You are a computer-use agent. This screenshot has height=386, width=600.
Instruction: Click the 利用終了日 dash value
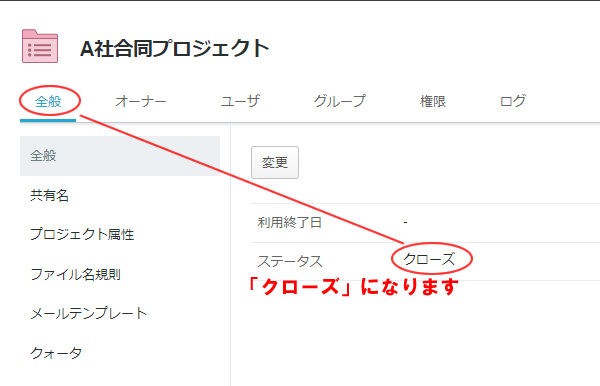pos(405,222)
